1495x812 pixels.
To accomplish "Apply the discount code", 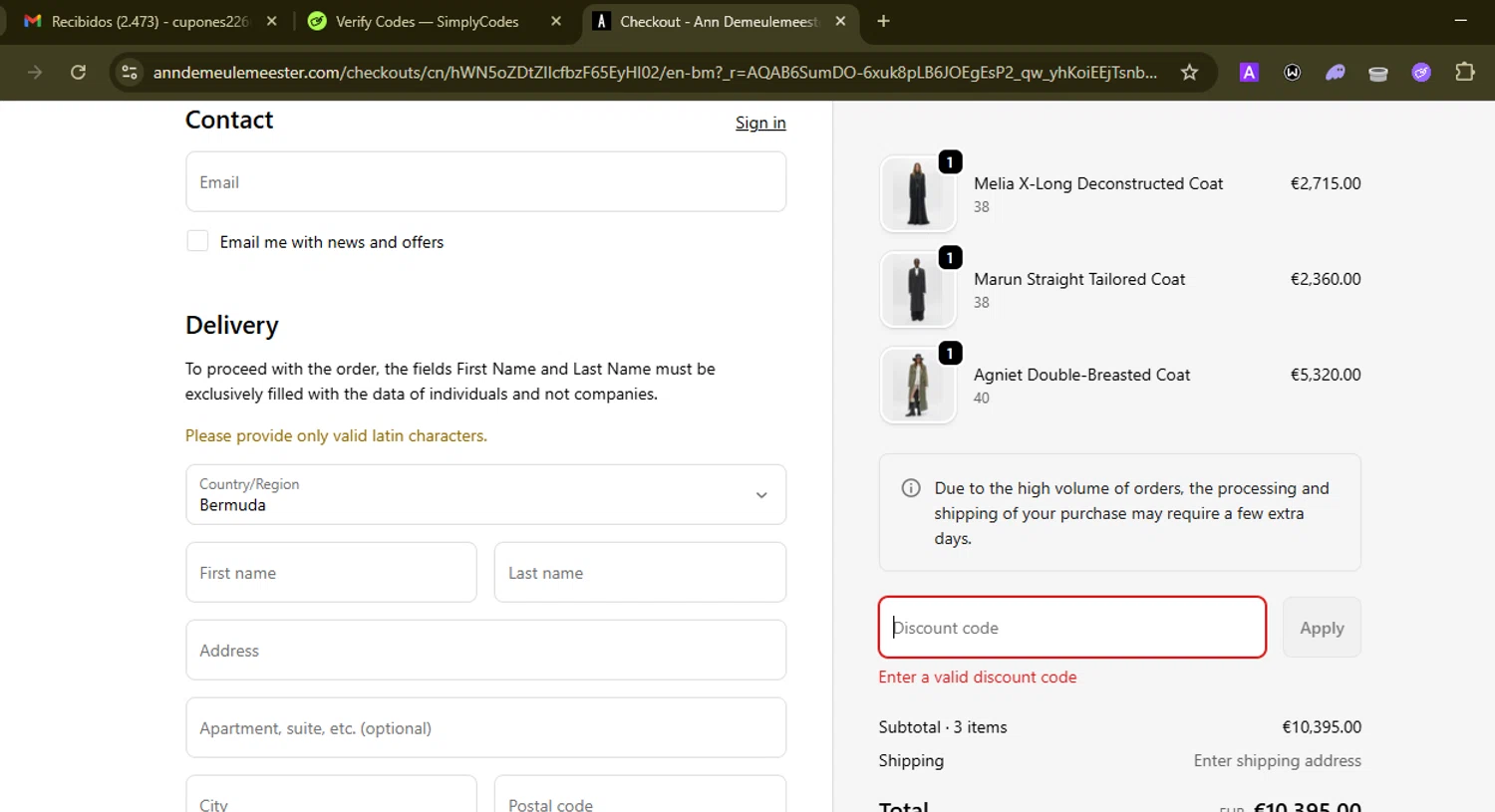I will tap(1322, 627).
